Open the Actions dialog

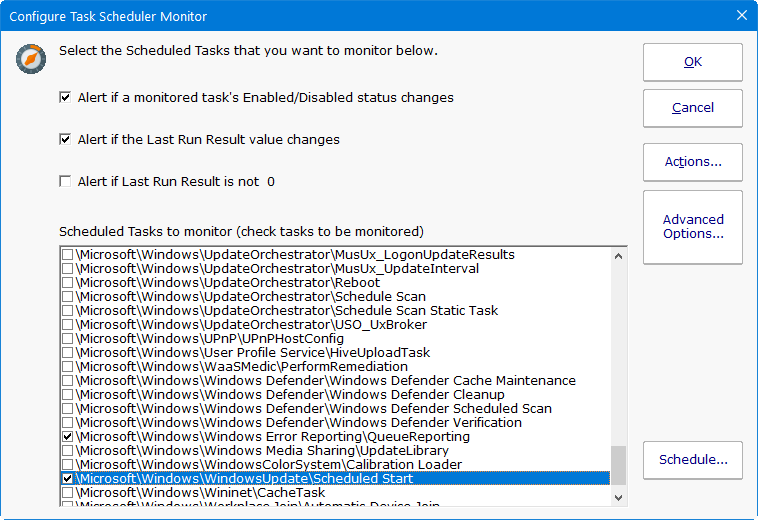tap(692, 162)
